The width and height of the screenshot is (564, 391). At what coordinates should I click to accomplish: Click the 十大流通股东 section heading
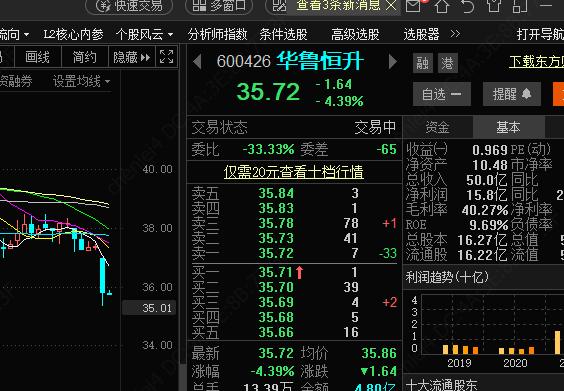pyautogui.click(x=441, y=385)
